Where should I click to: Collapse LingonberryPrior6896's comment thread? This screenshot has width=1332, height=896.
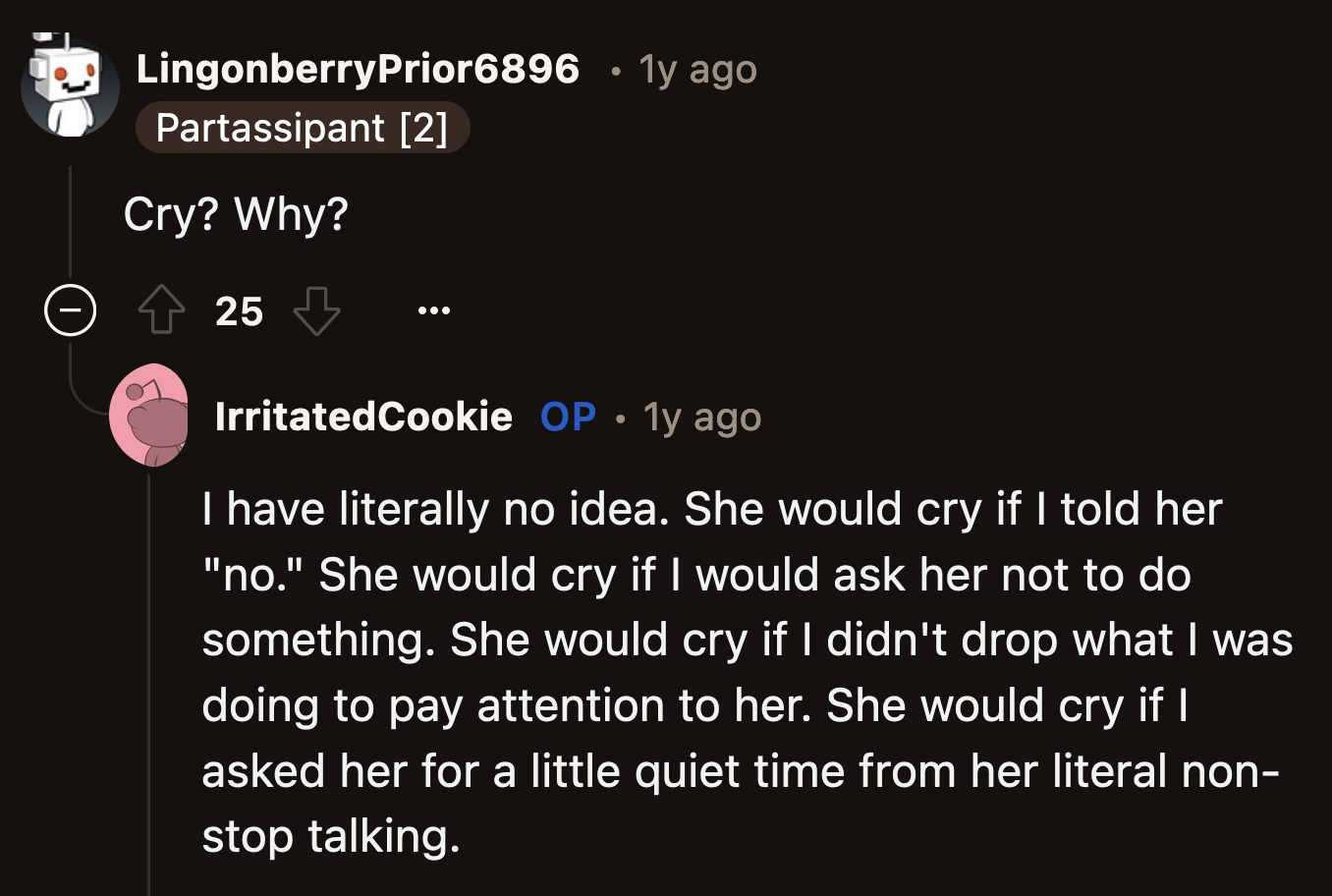click(70, 311)
